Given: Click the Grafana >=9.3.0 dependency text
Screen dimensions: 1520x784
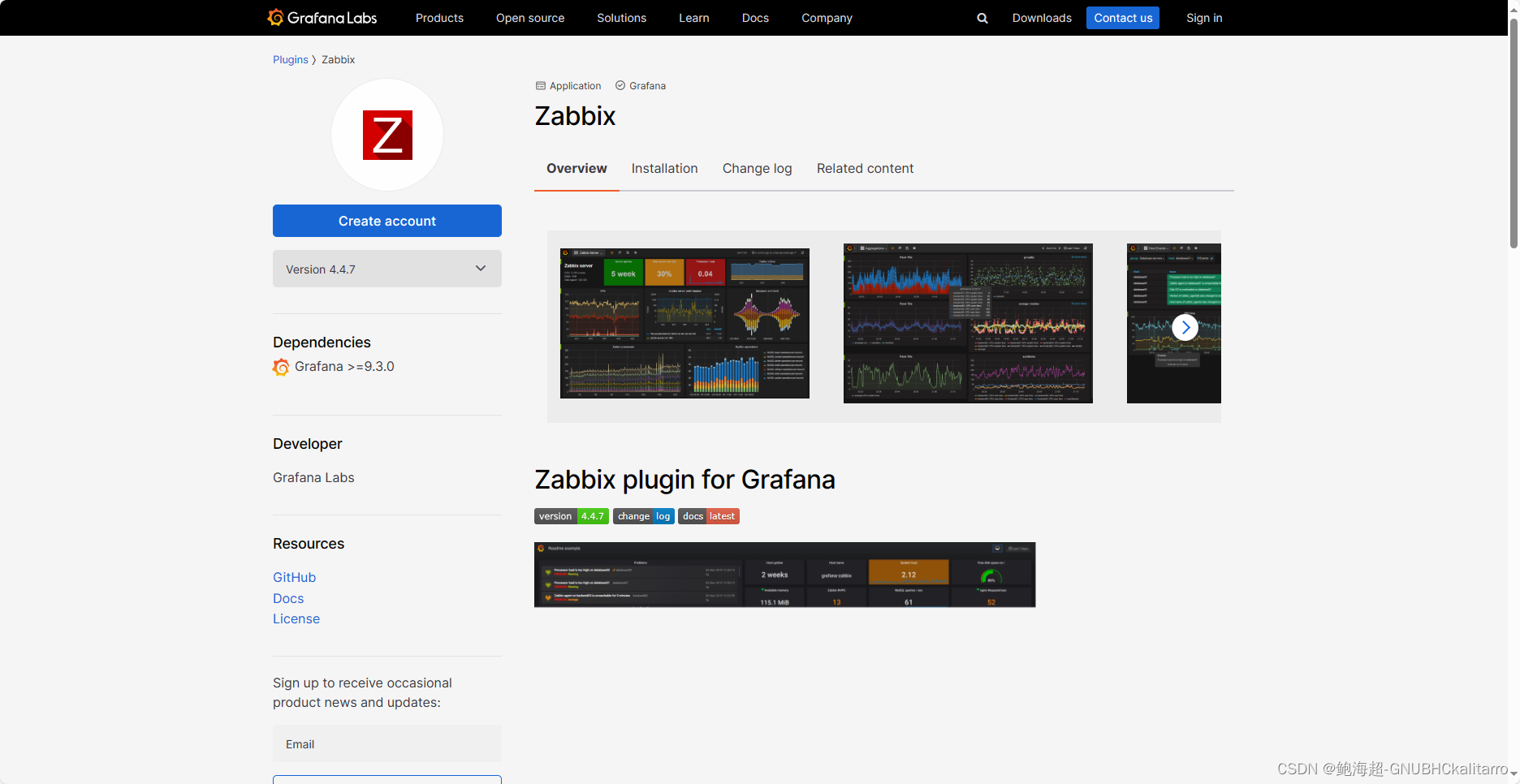Looking at the screenshot, I should pyautogui.click(x=344, y=367).
